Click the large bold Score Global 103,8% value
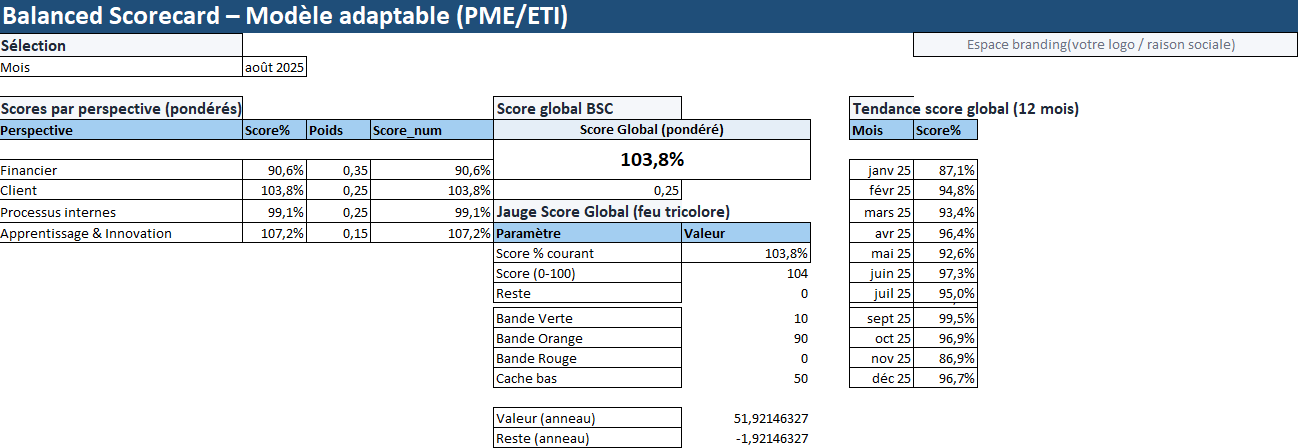 652,160
